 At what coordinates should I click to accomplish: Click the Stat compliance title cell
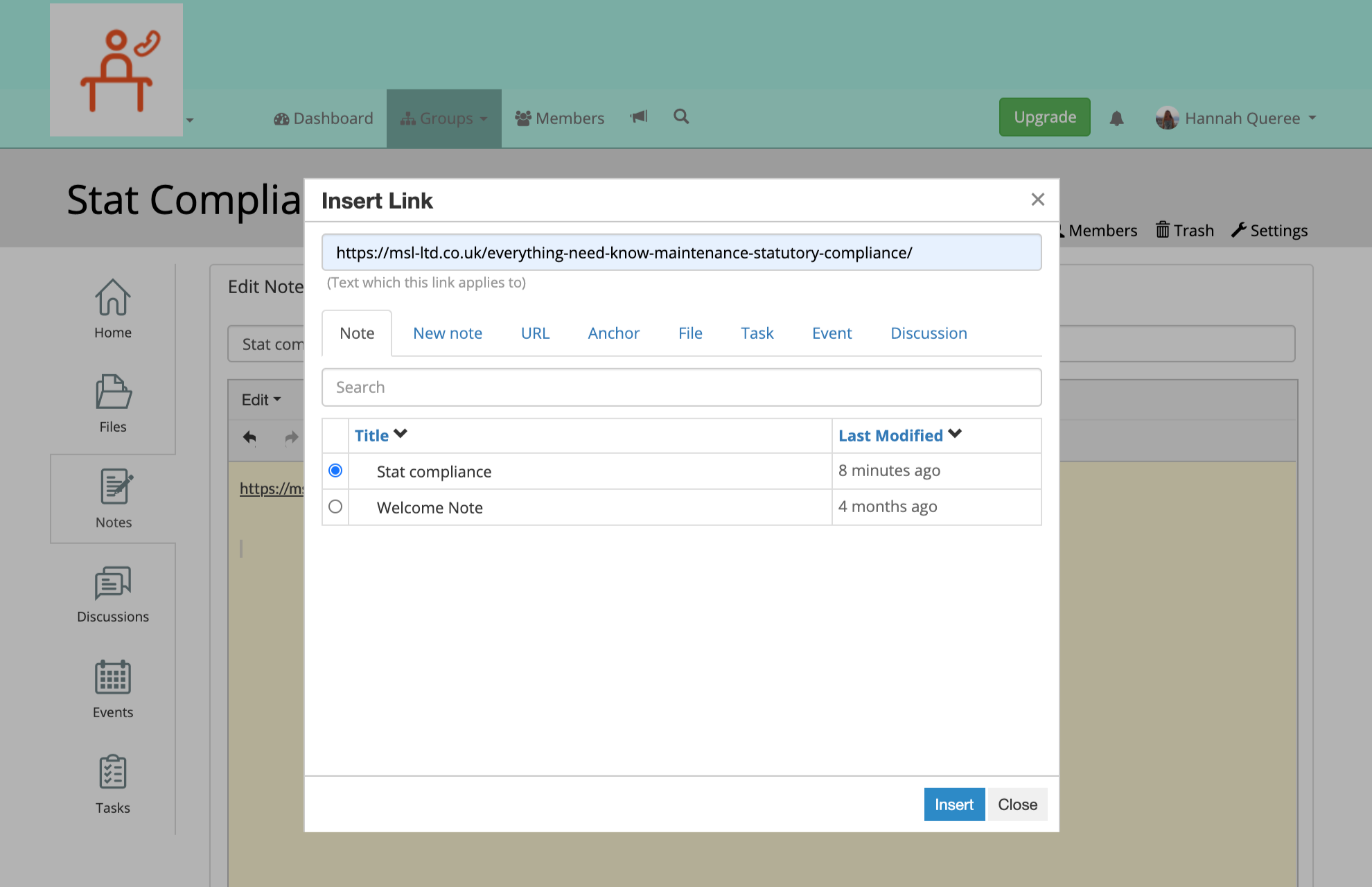point(590,471)
